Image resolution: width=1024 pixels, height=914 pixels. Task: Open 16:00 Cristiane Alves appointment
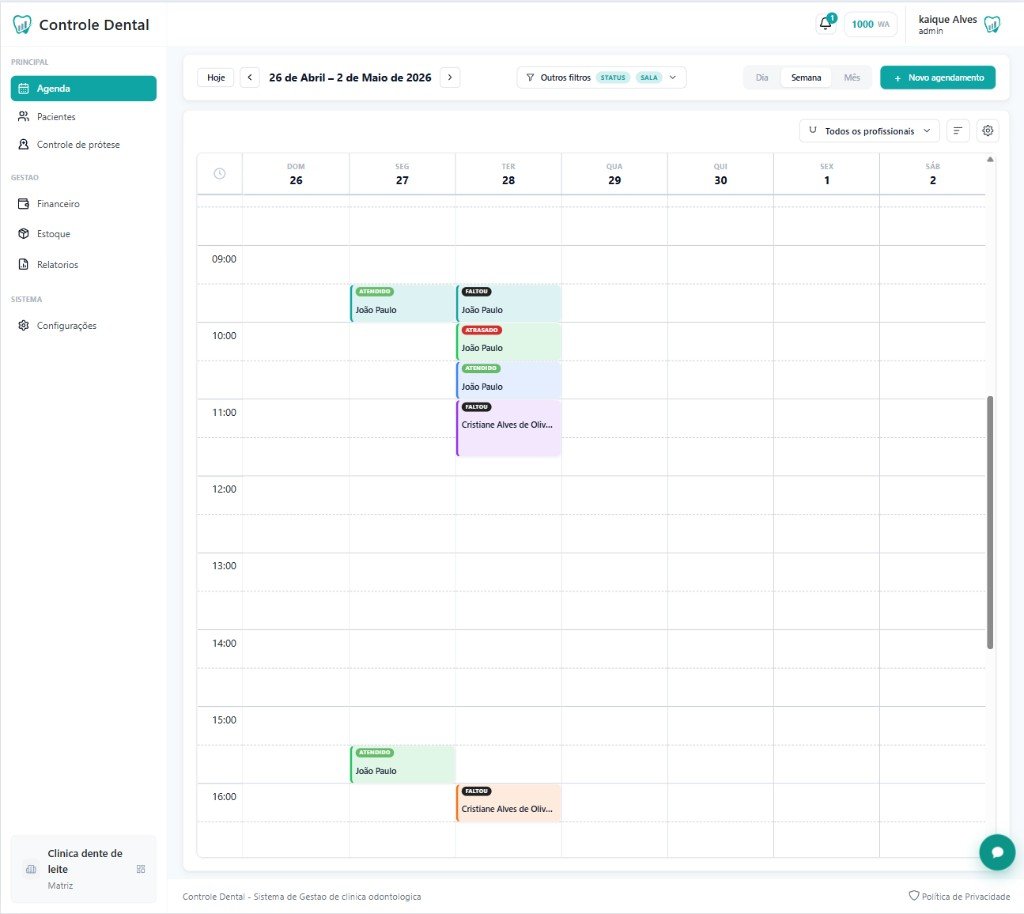coord(509,802)
